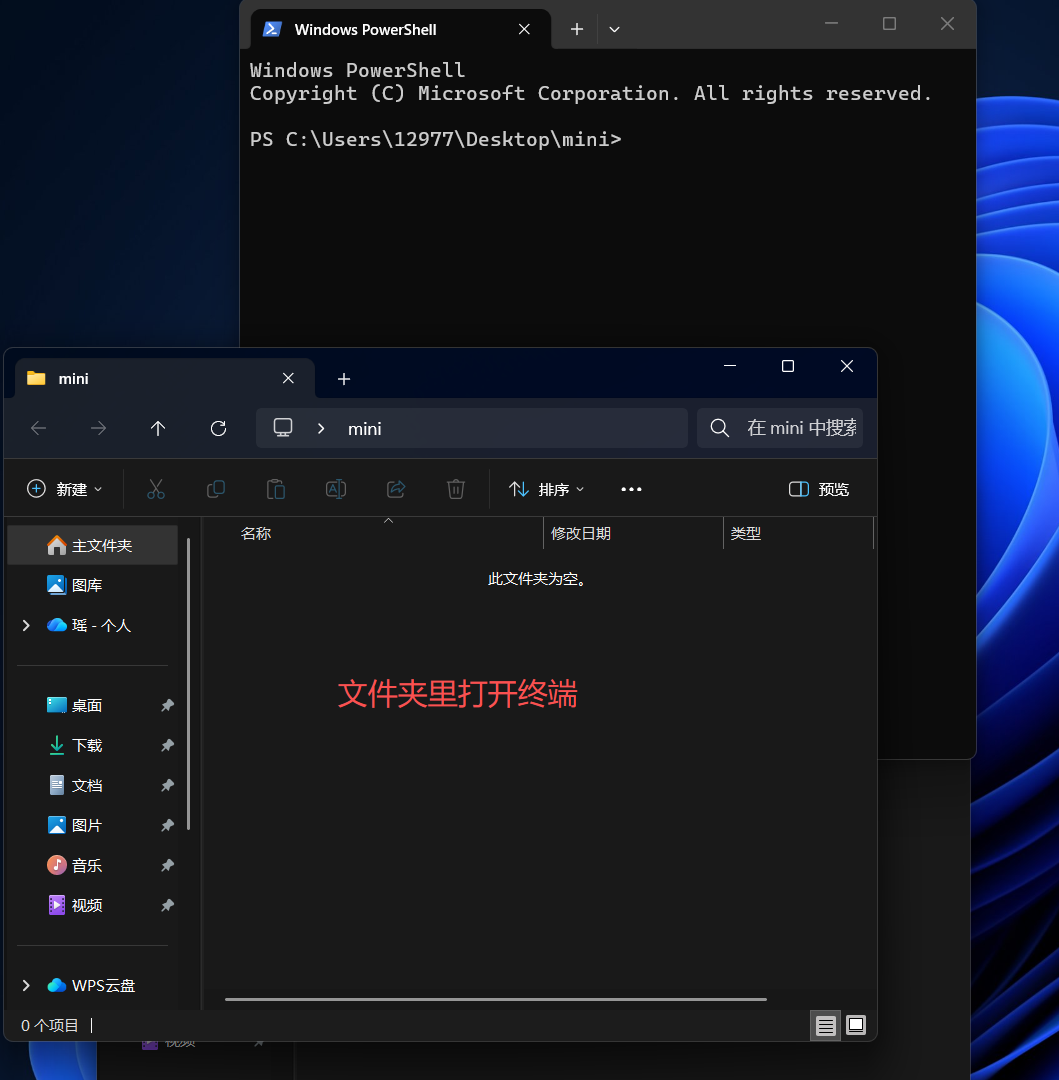Unpin 图片 using its pin icon
The image size is (1059, 1080).
click(x=167, y=825)
